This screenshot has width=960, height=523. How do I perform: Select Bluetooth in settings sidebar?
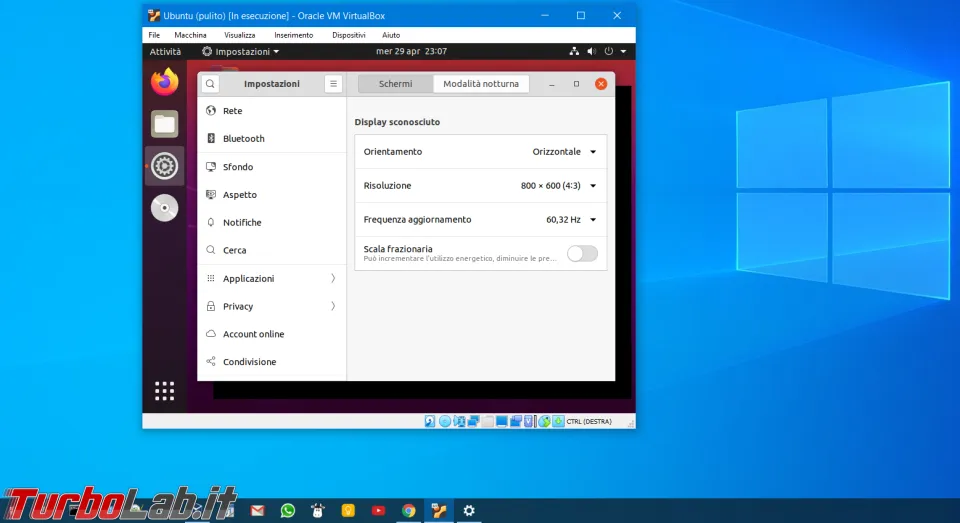pos(272,138)
